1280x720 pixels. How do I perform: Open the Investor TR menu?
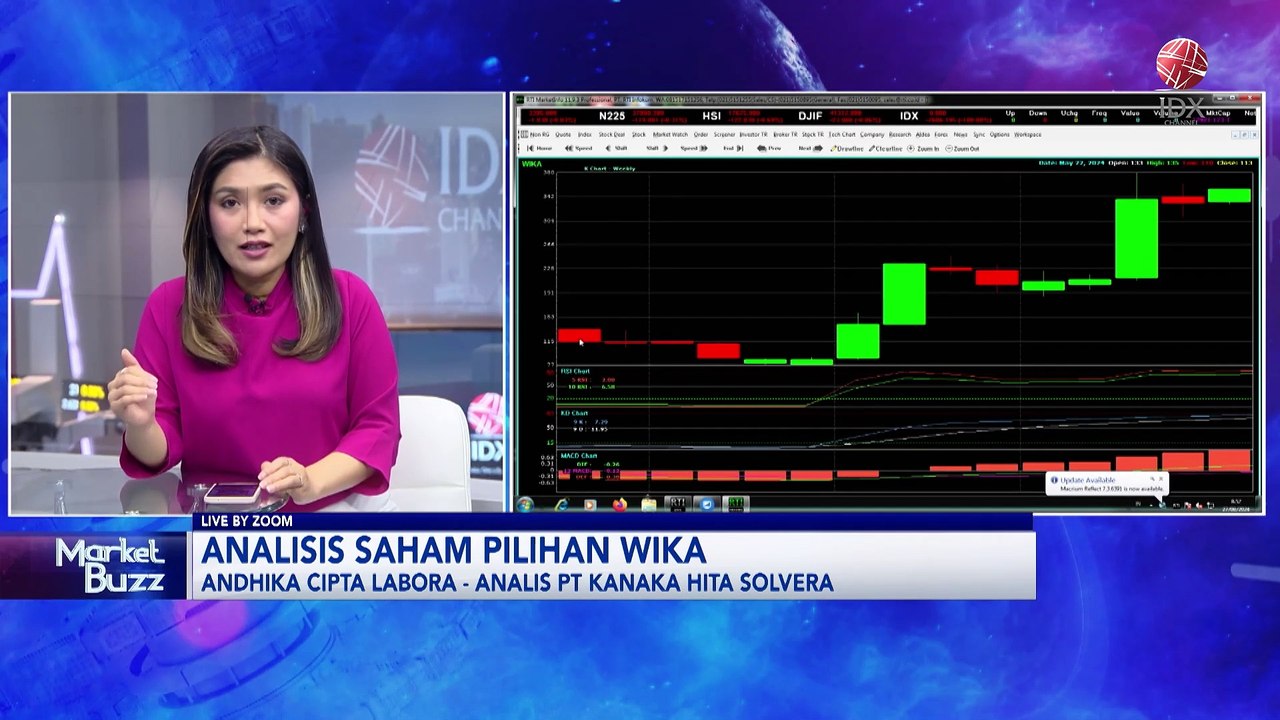coord(754,134)
